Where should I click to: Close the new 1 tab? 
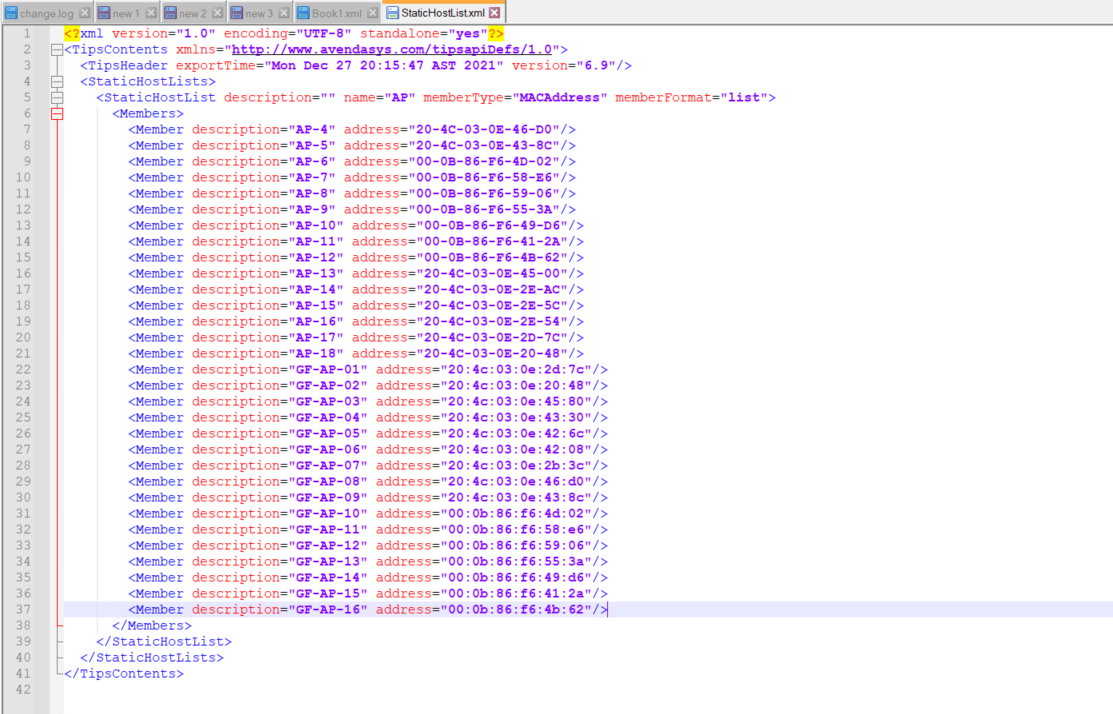pos(151,13)
